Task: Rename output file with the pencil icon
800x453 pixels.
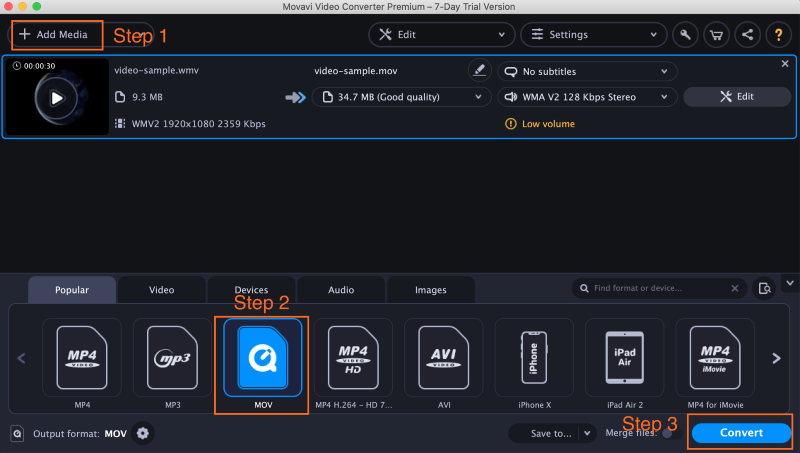Action: pos(479,70)
